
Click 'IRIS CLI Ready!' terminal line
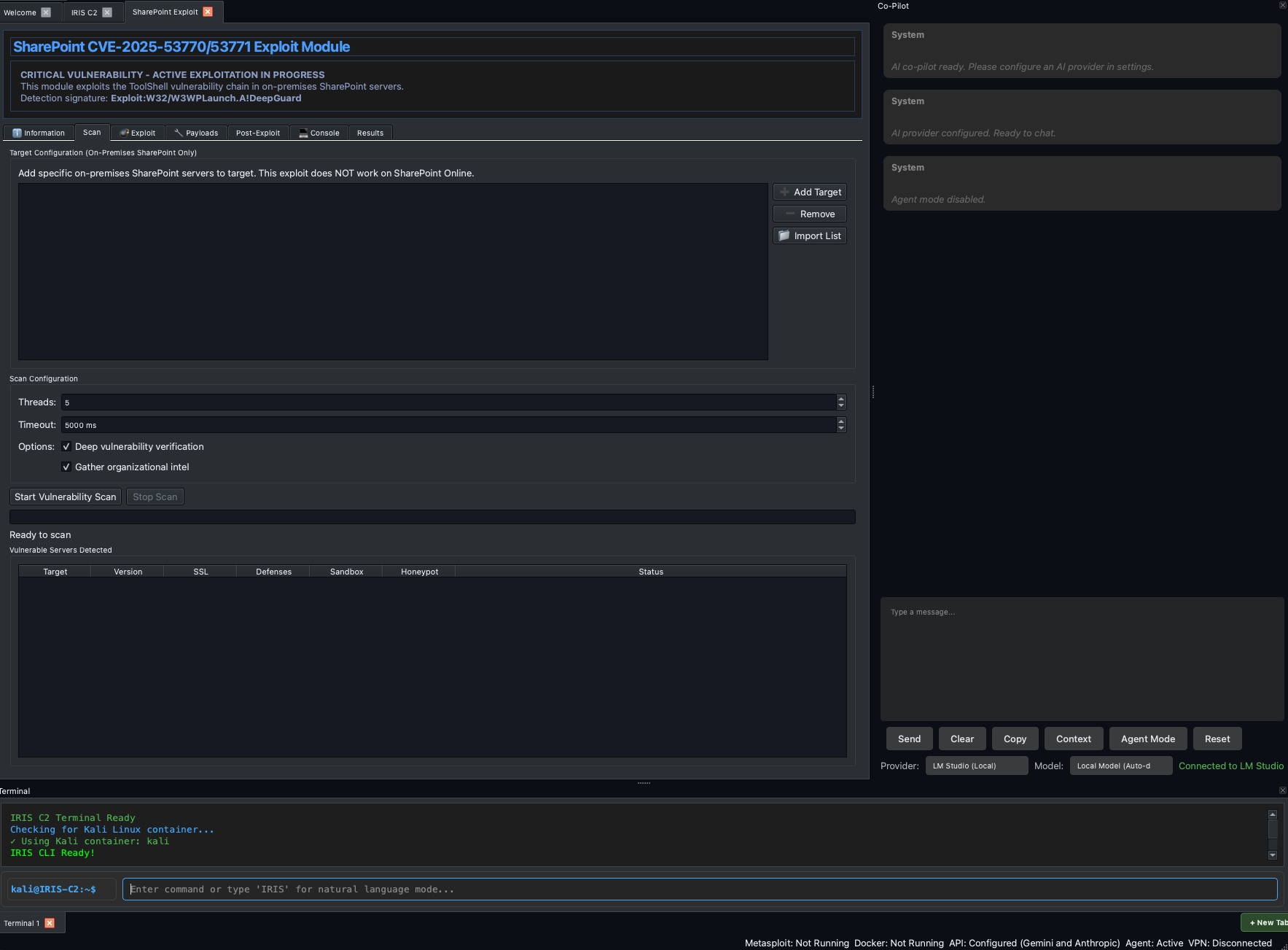52,852
